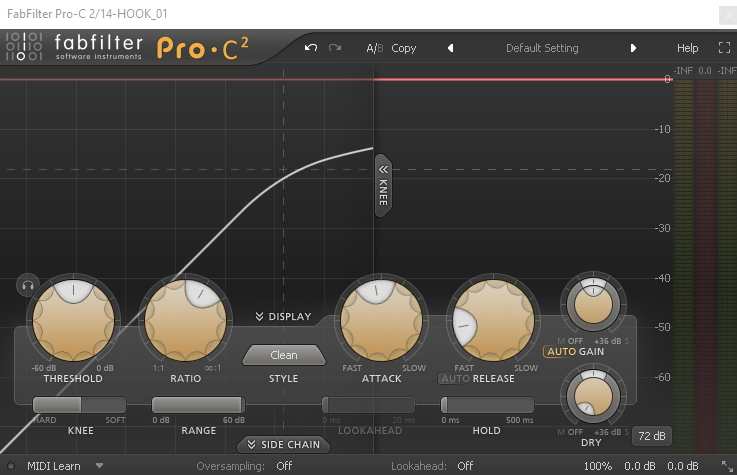Collapse the KNEE display side tab
The width and height of the screenshot is (737, 475).
384,186
